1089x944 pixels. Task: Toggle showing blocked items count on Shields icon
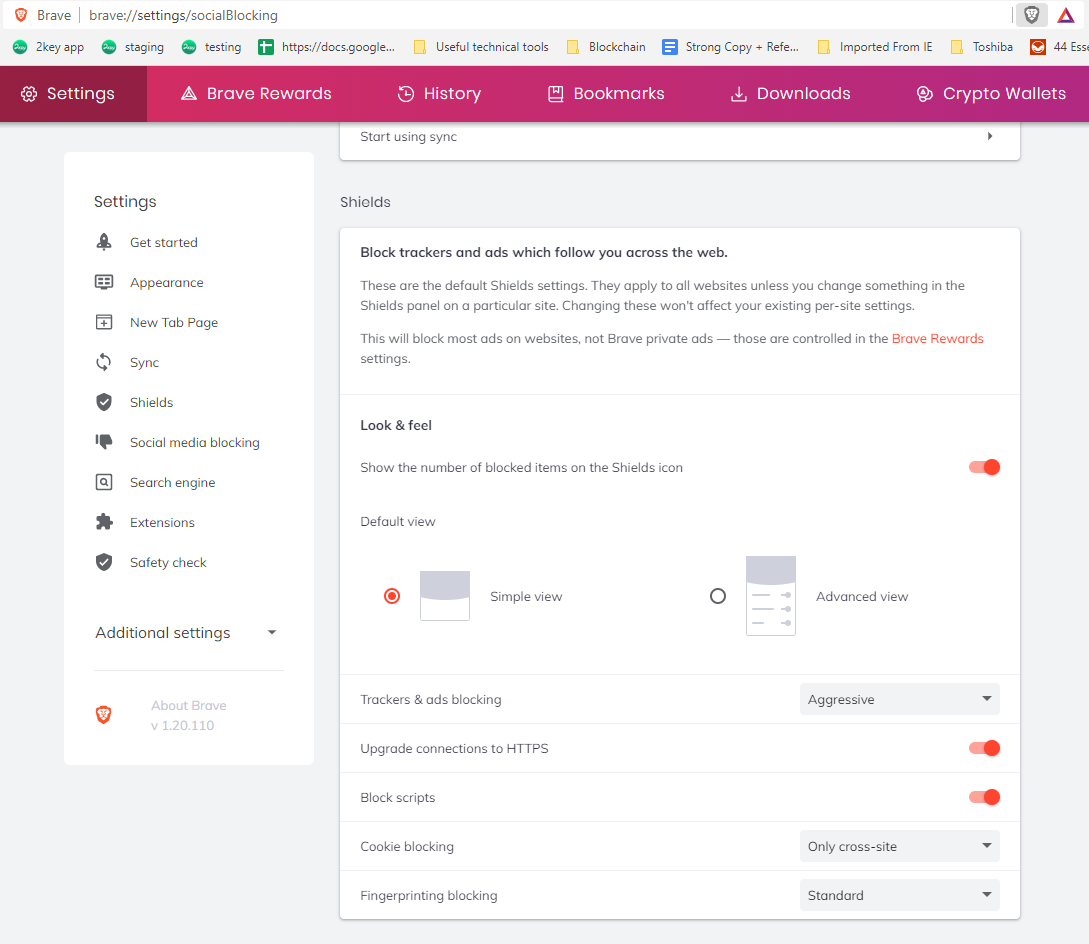pyautogui.click(x=984, y=467)
